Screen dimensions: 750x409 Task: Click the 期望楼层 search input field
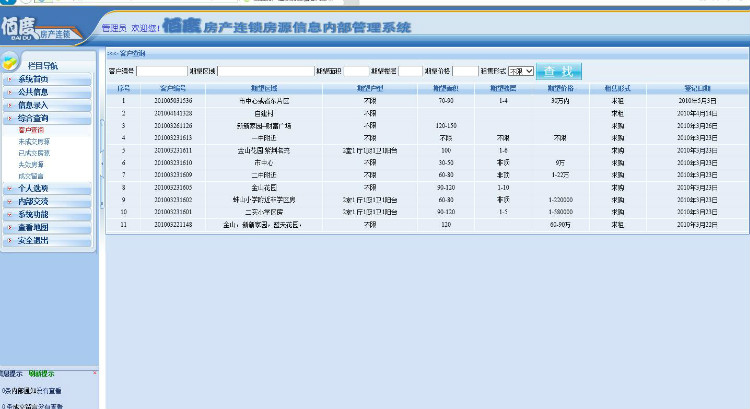[x=410, y=71]
